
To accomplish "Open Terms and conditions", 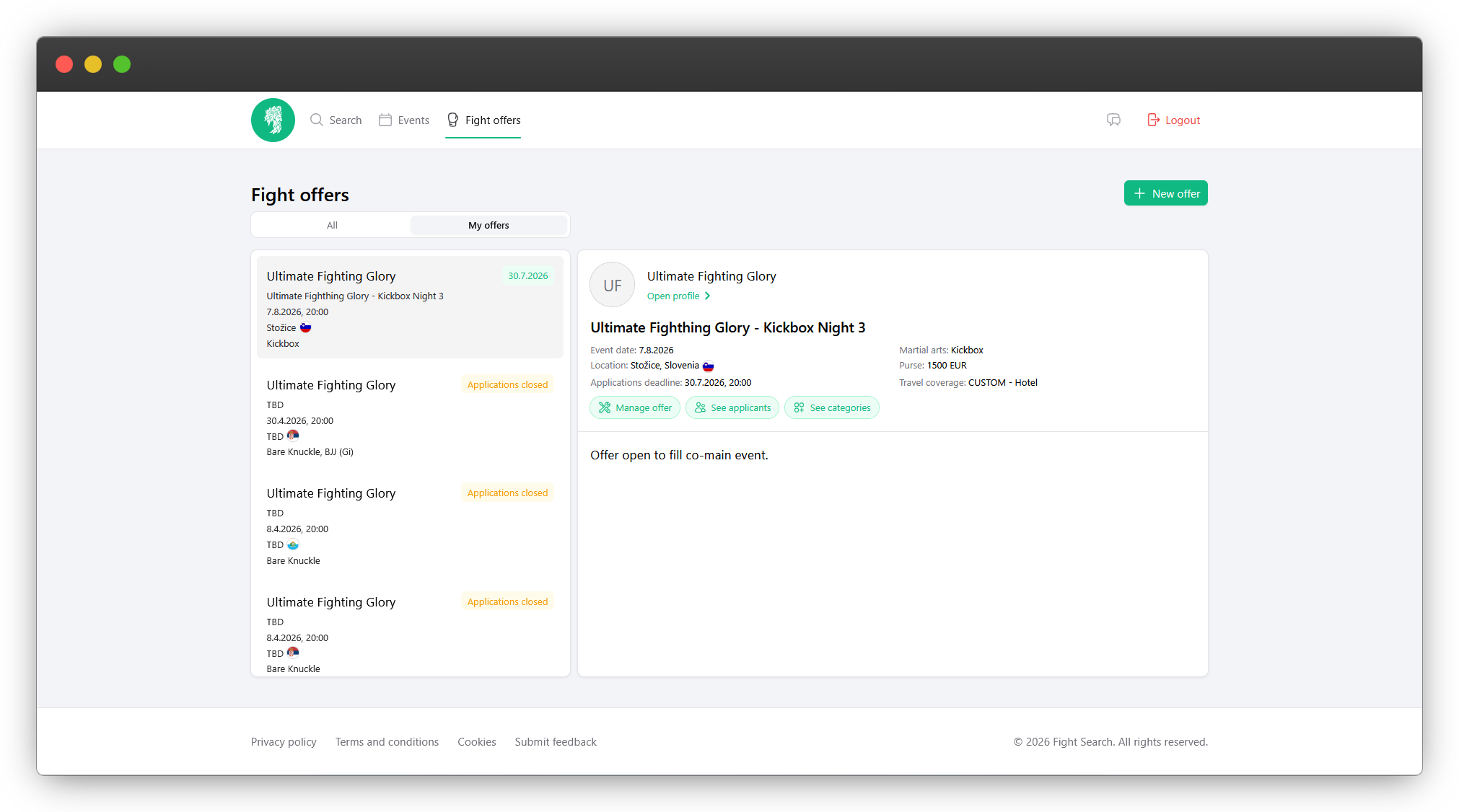I will pos(387,742).
